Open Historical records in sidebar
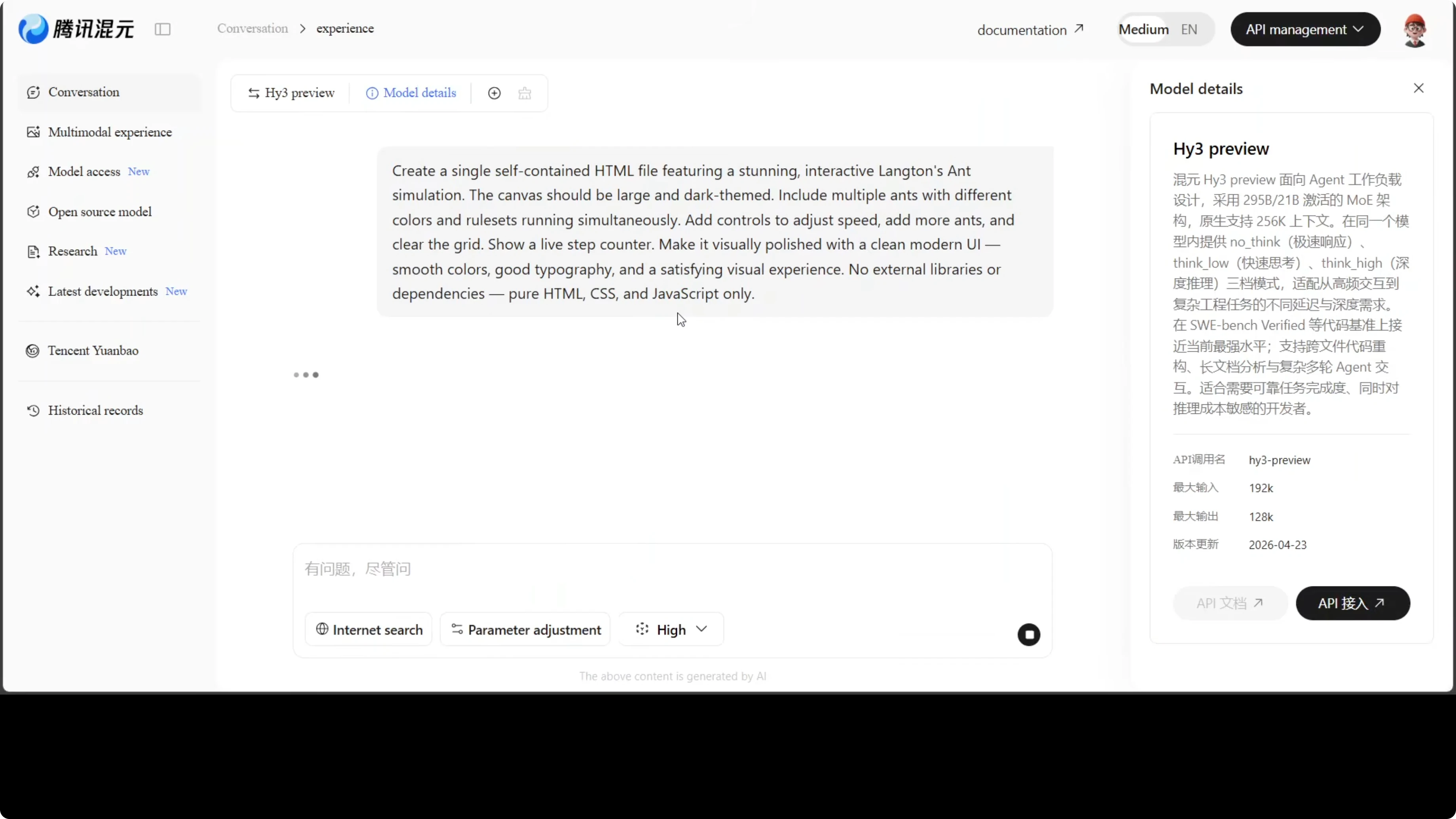The image size is (1456, 819). (95, 410)
